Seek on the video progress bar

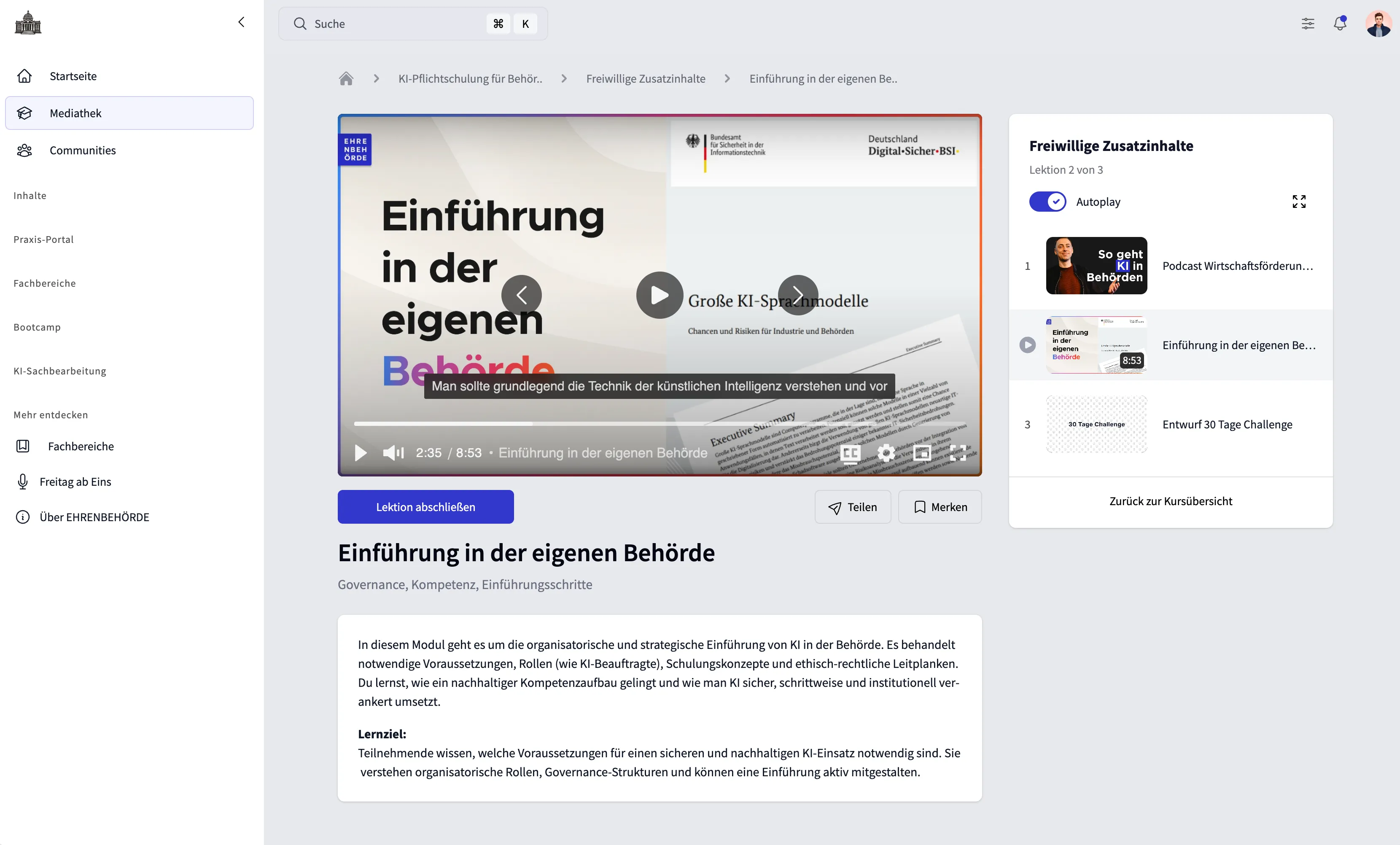(659, 424)
